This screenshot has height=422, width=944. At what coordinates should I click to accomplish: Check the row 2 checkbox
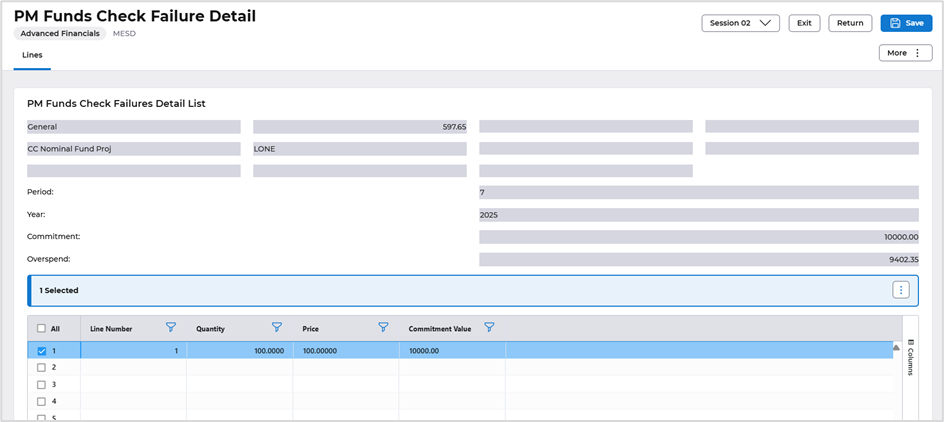pyautogui.click(x=42, y=367)
